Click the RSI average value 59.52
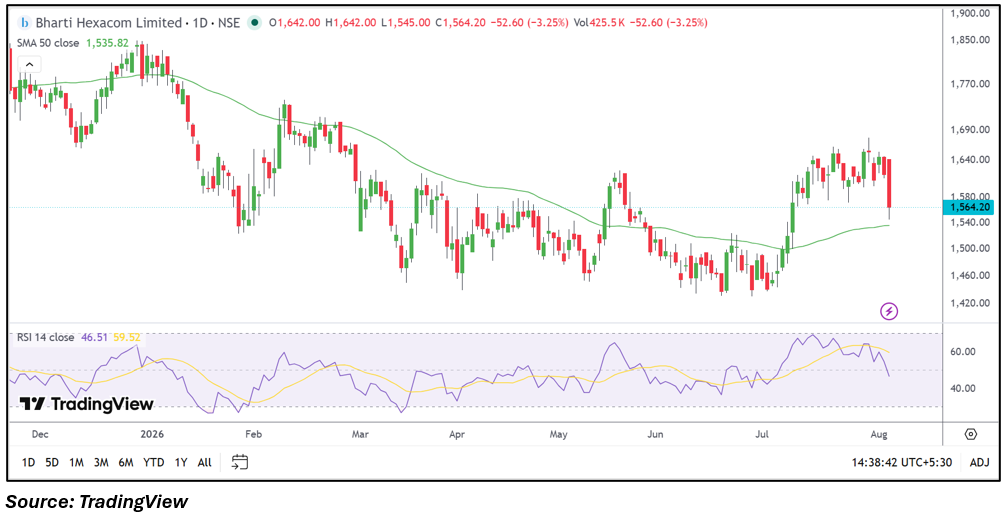The width and height of the screenshot is (1005, 514). 125,337
